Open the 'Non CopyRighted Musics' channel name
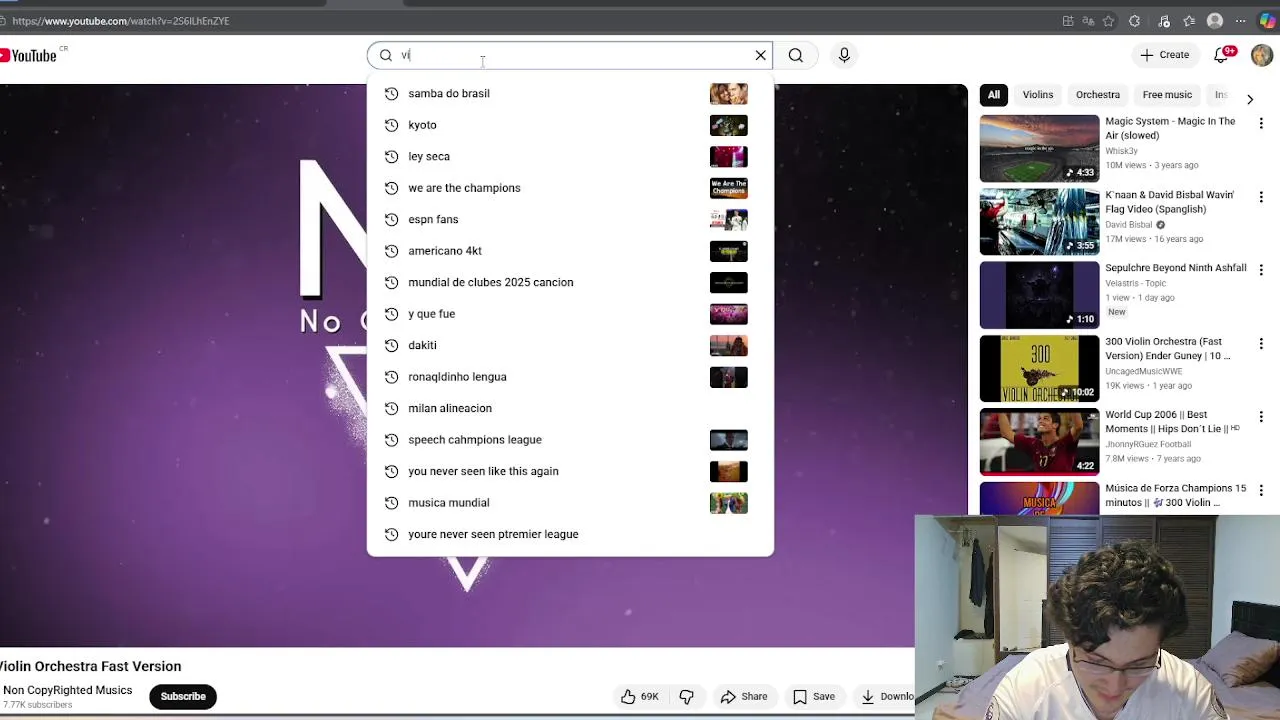Image resolution: width=1280 pixels, height=720 pixels. [x=68, y=690]
